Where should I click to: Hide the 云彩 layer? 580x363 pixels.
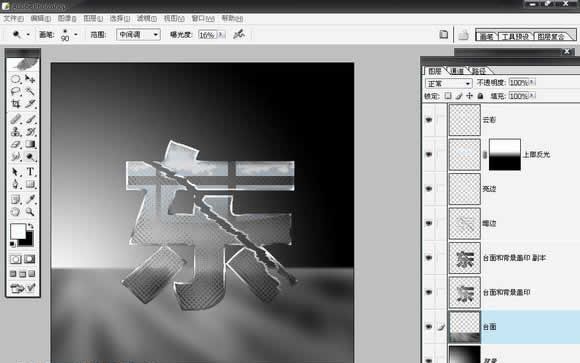point(429,120)
